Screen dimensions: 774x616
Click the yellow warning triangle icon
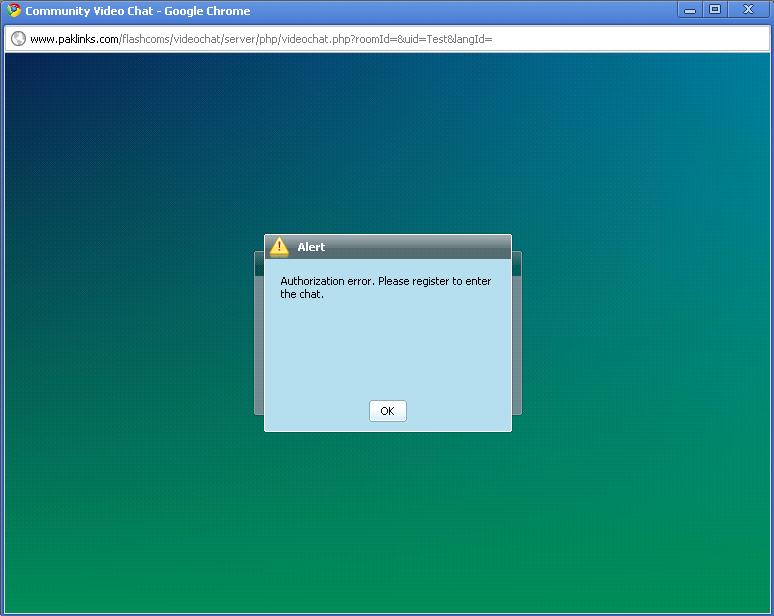(x=279, y=247)
